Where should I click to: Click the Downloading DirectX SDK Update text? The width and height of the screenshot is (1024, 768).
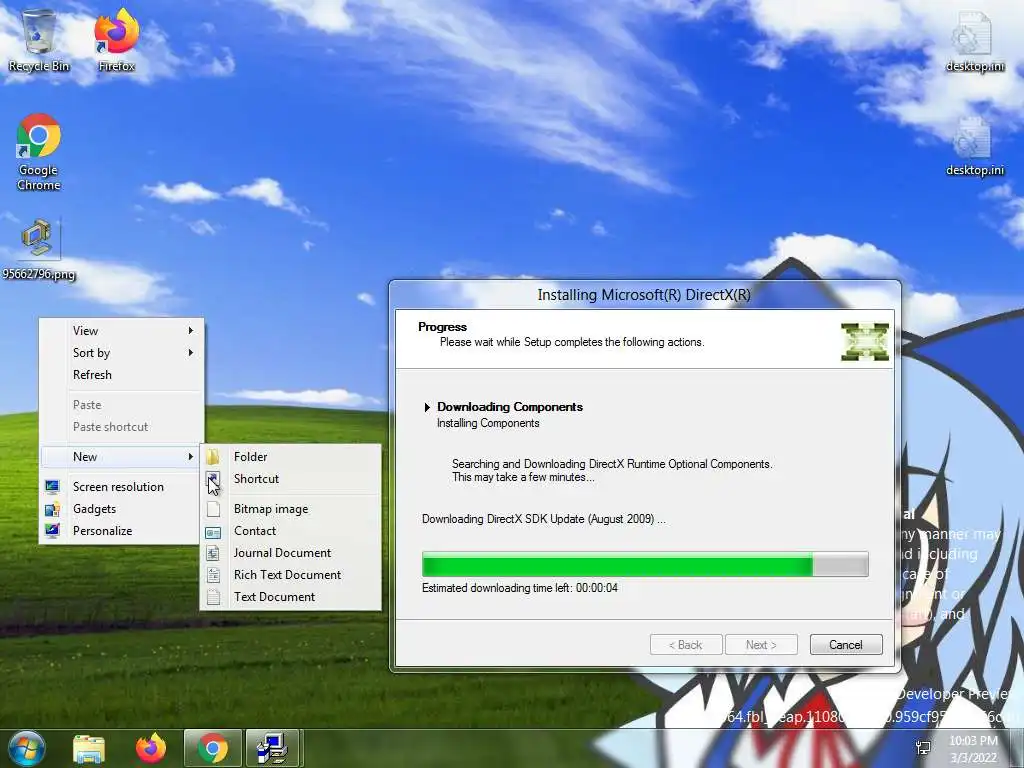[544, 519]
